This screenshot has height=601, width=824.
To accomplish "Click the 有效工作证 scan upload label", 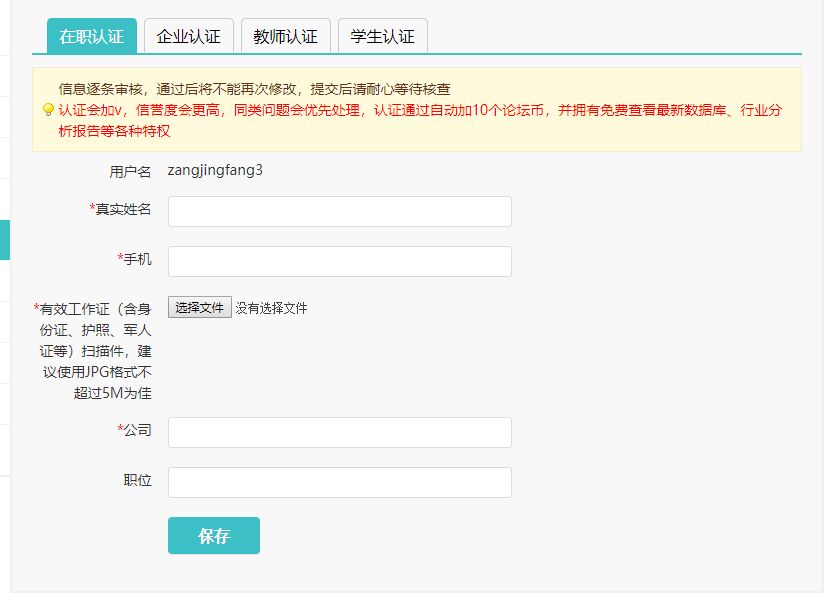I will coord(96,351).
